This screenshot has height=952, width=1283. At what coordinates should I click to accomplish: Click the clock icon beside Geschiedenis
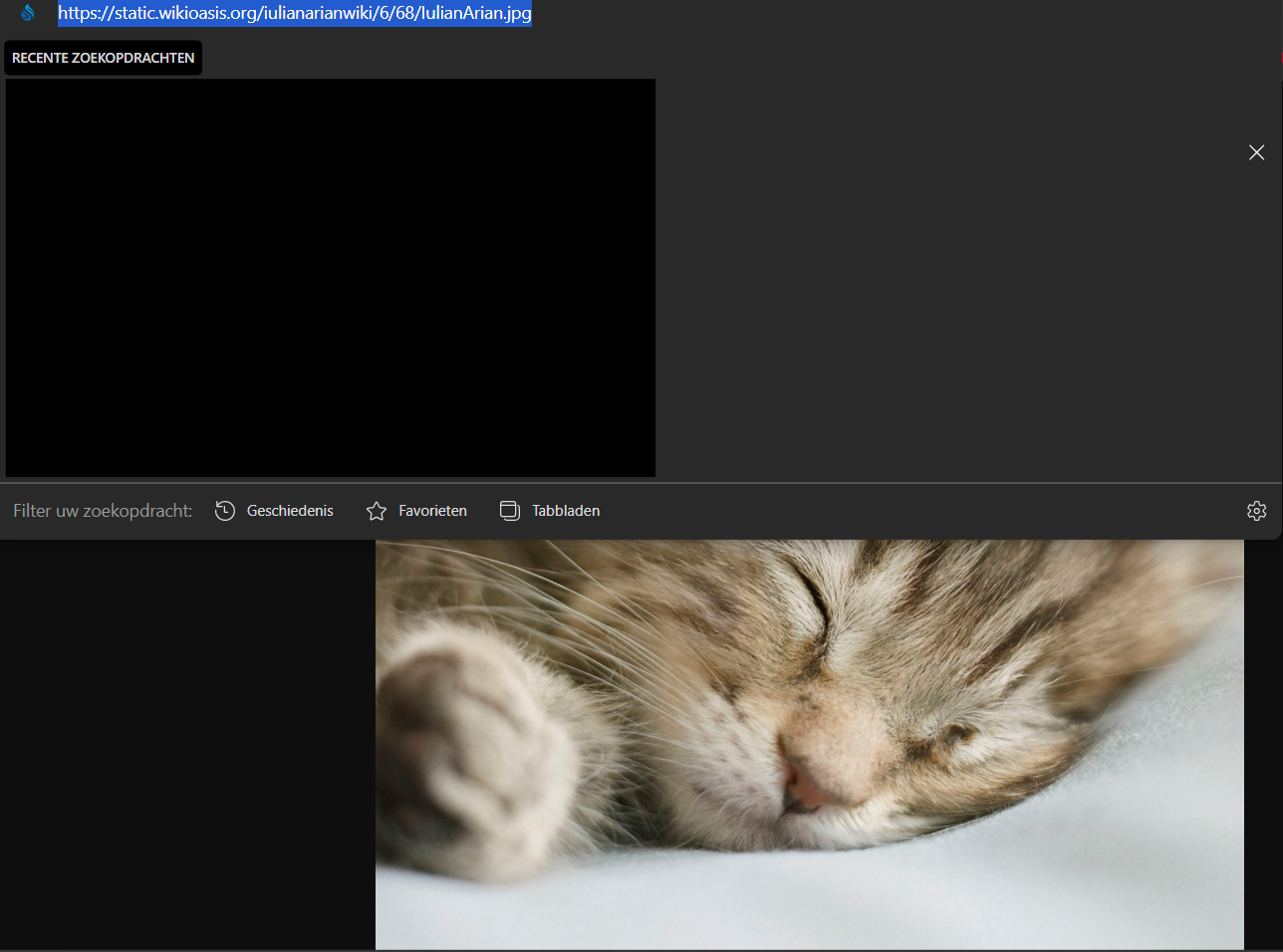[x=225, y=511]
